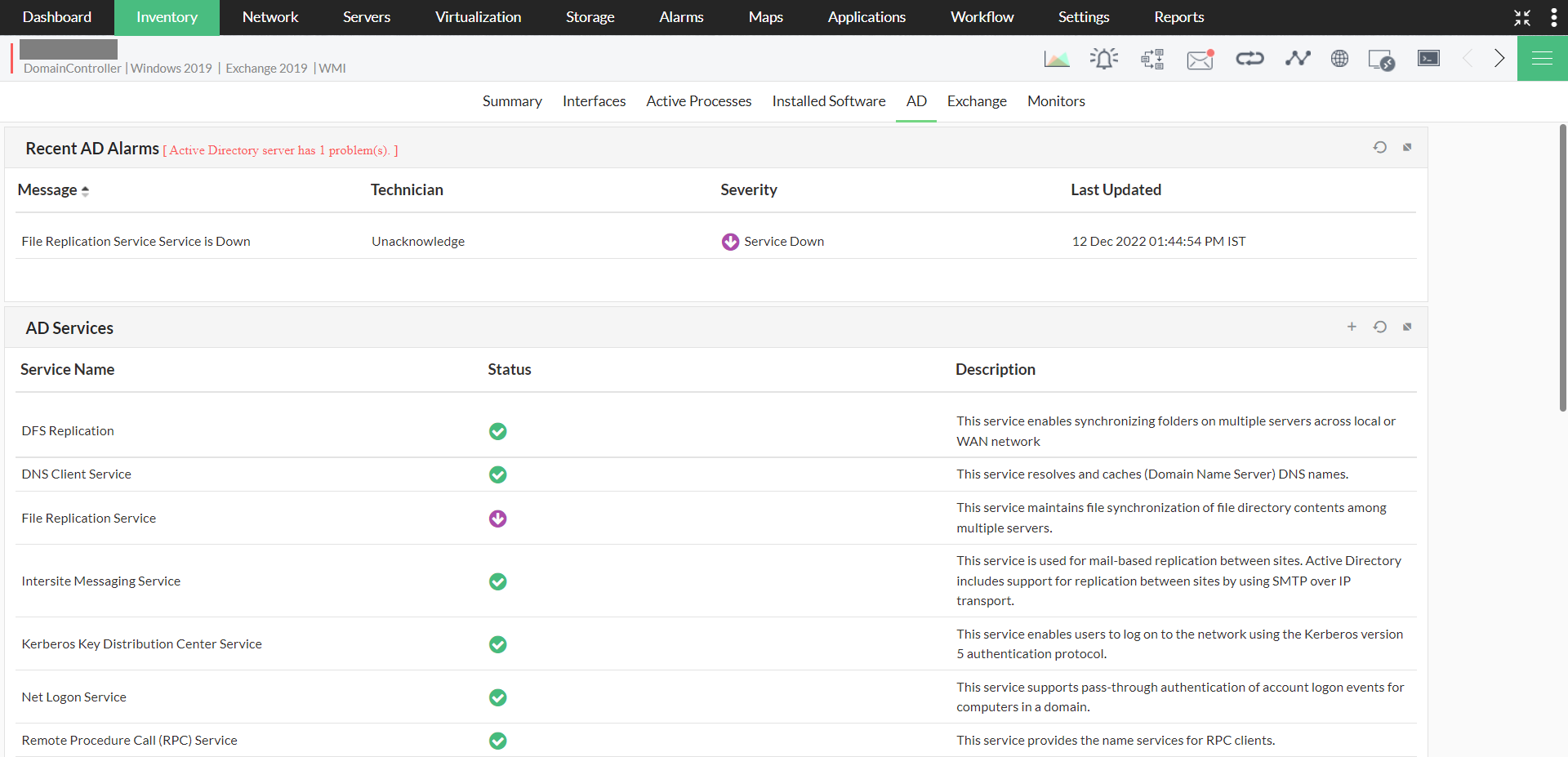Screen dimensions: 1568x757
Task: Launch the remote desktop icon
Action: 1381,60
